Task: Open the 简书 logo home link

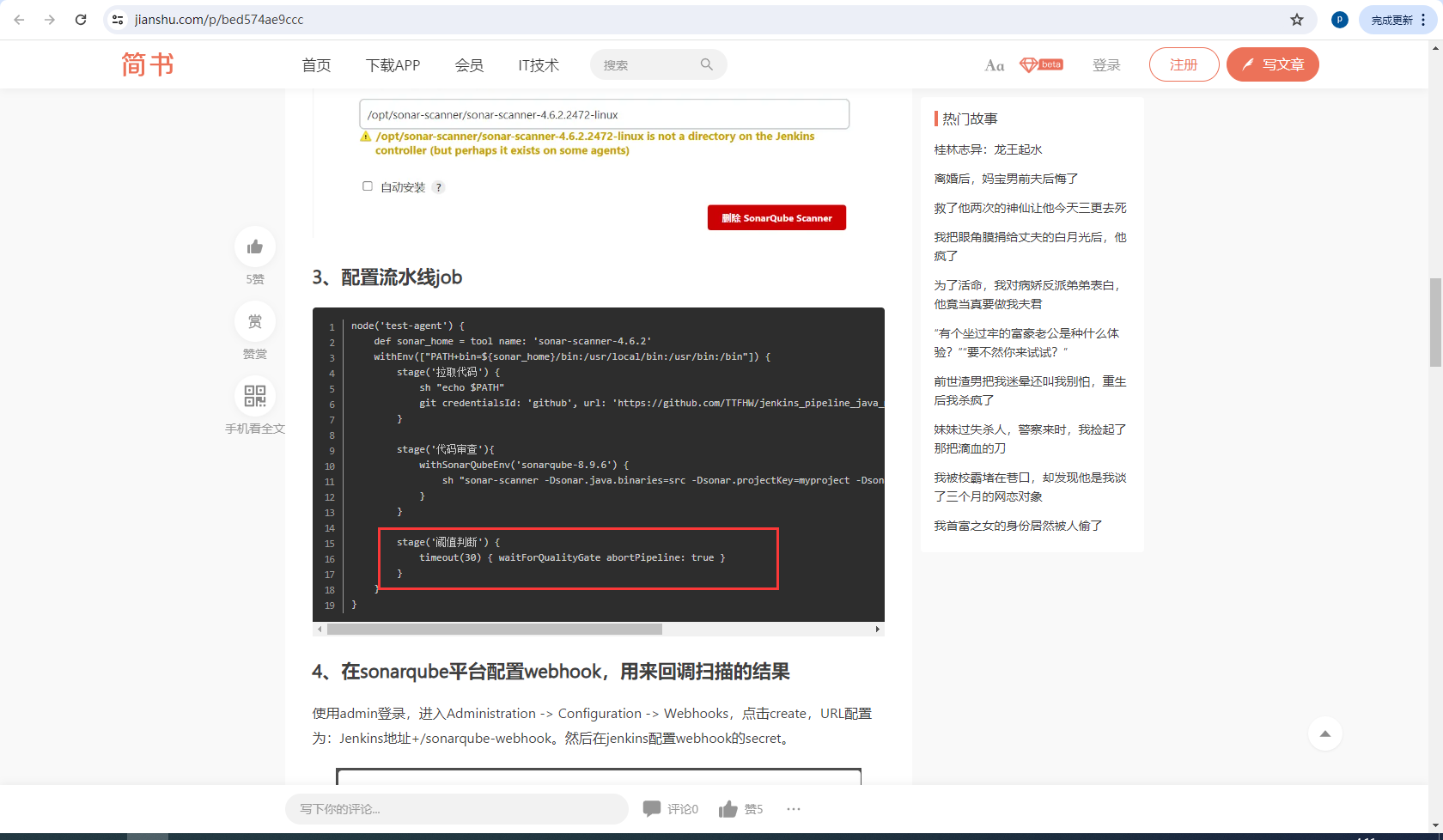Action: click(x=148, y=64)
